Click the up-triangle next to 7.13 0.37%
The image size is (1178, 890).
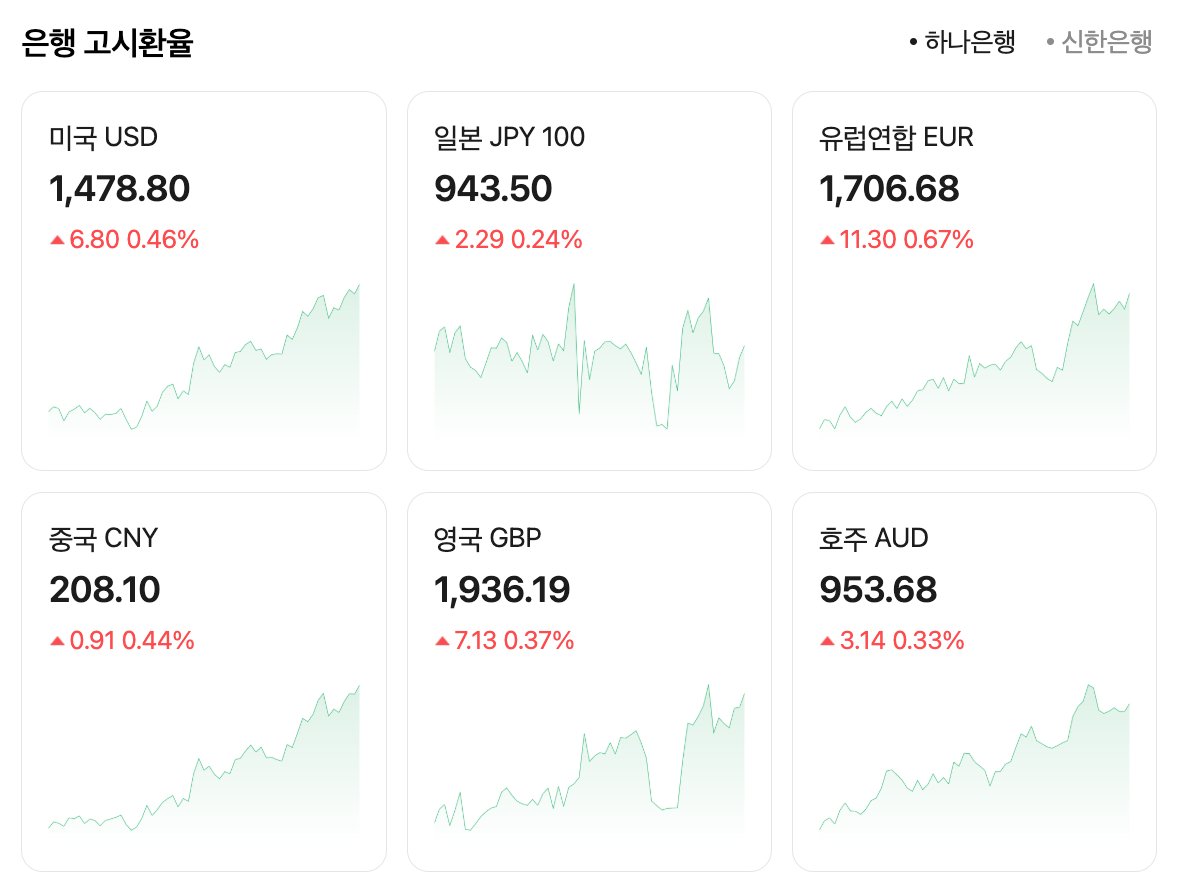point(442,641)
